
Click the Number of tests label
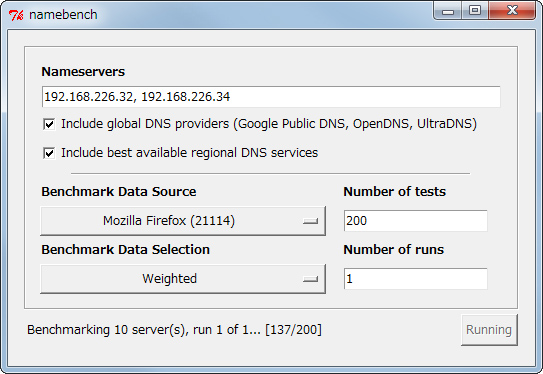[394, 192]
